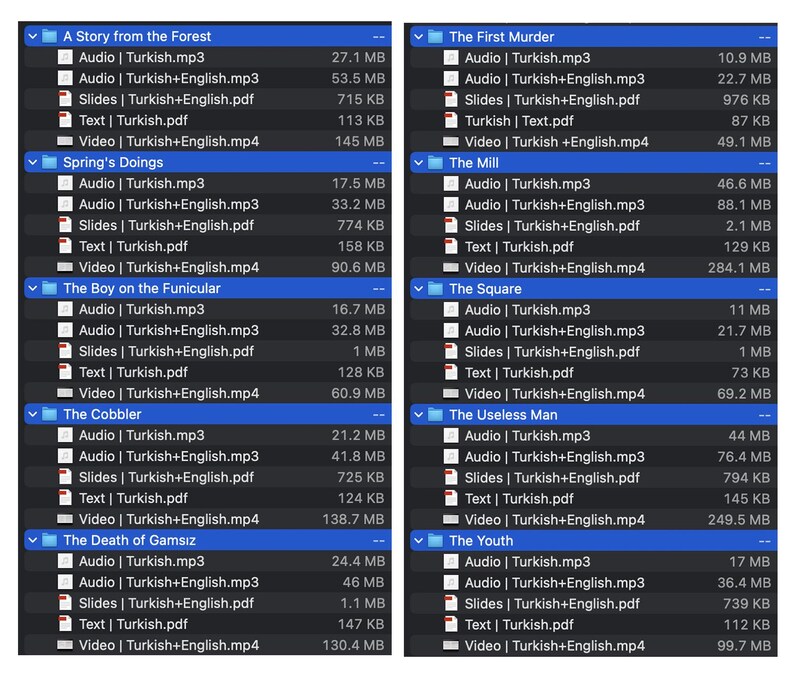Select The Death of Gamsız folder name
This screenshot has width=794, height=678.
[129, 541]
